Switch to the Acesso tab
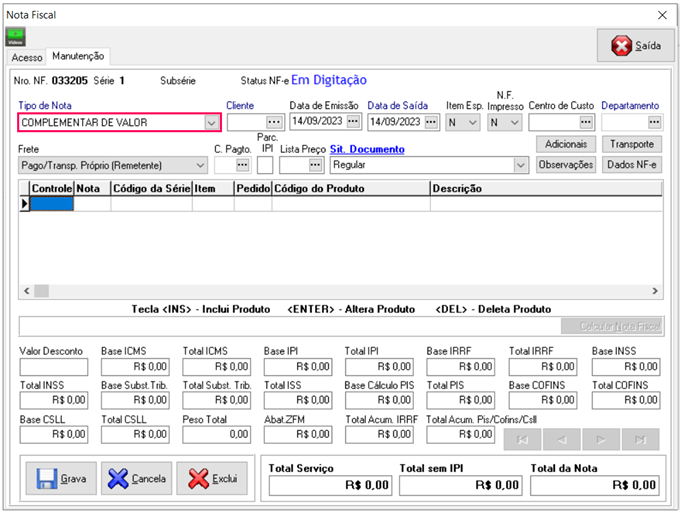 [x=27, y=58]
